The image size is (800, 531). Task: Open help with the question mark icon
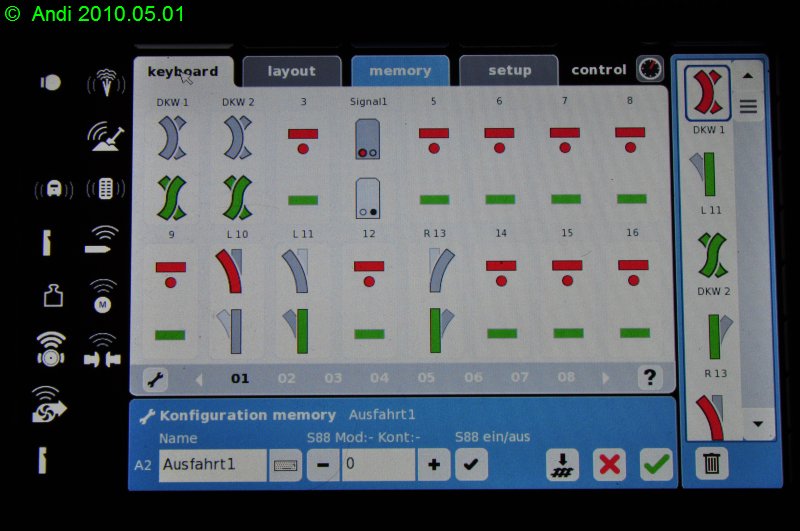(x=650, y=378)
